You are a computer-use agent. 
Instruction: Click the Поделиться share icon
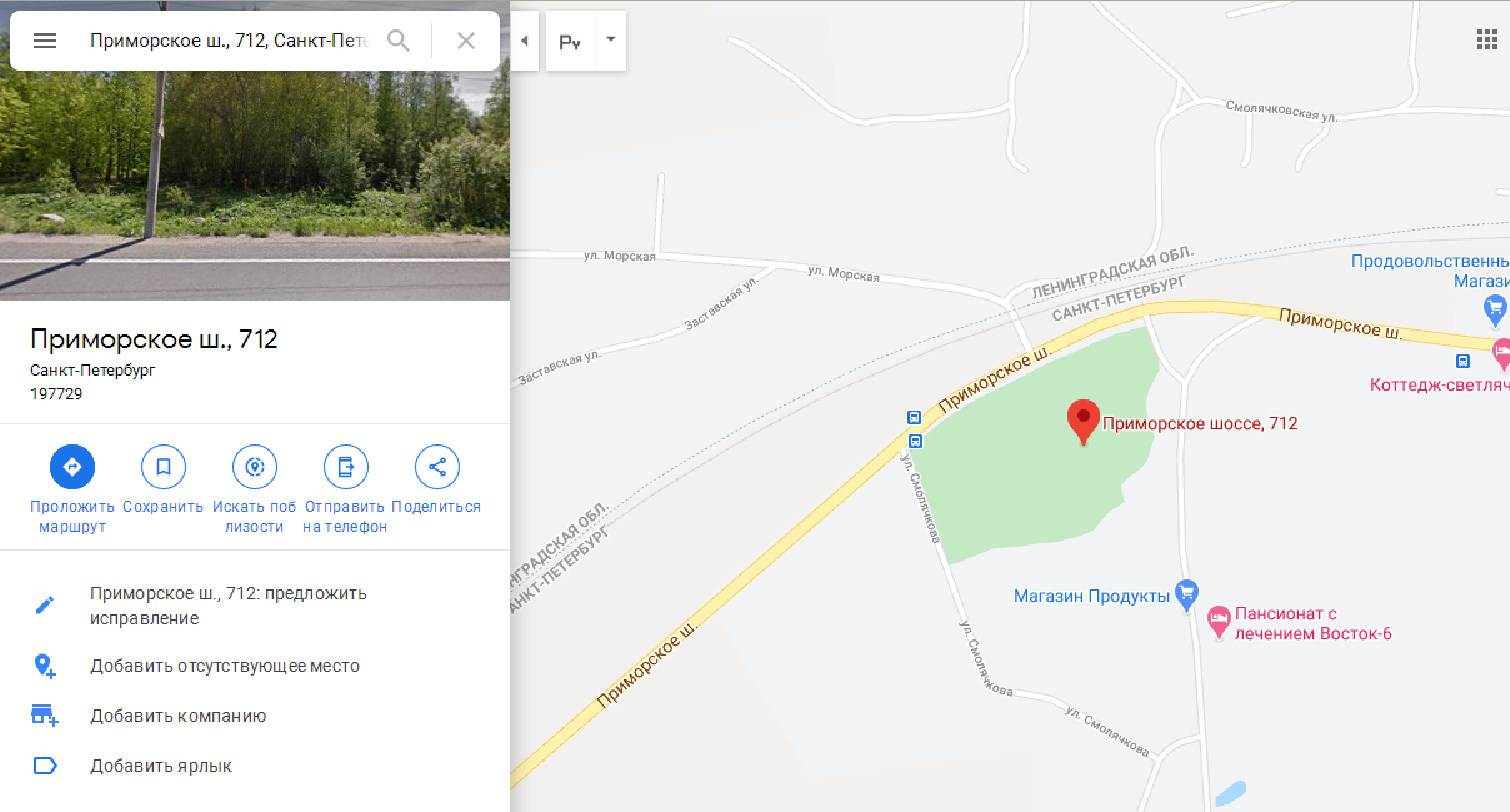click(437, 467)
